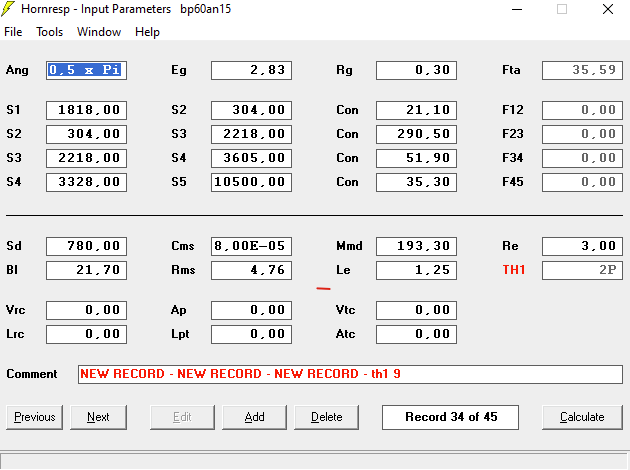The height and width of the screenshot is (470, 630).
Task: Click the disabled Edit button
Action: point(182,417)
